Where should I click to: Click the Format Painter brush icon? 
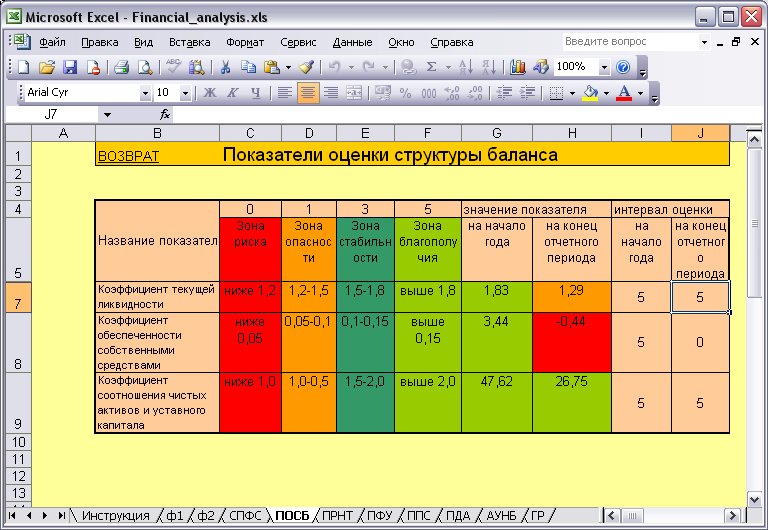coord(307,67)
